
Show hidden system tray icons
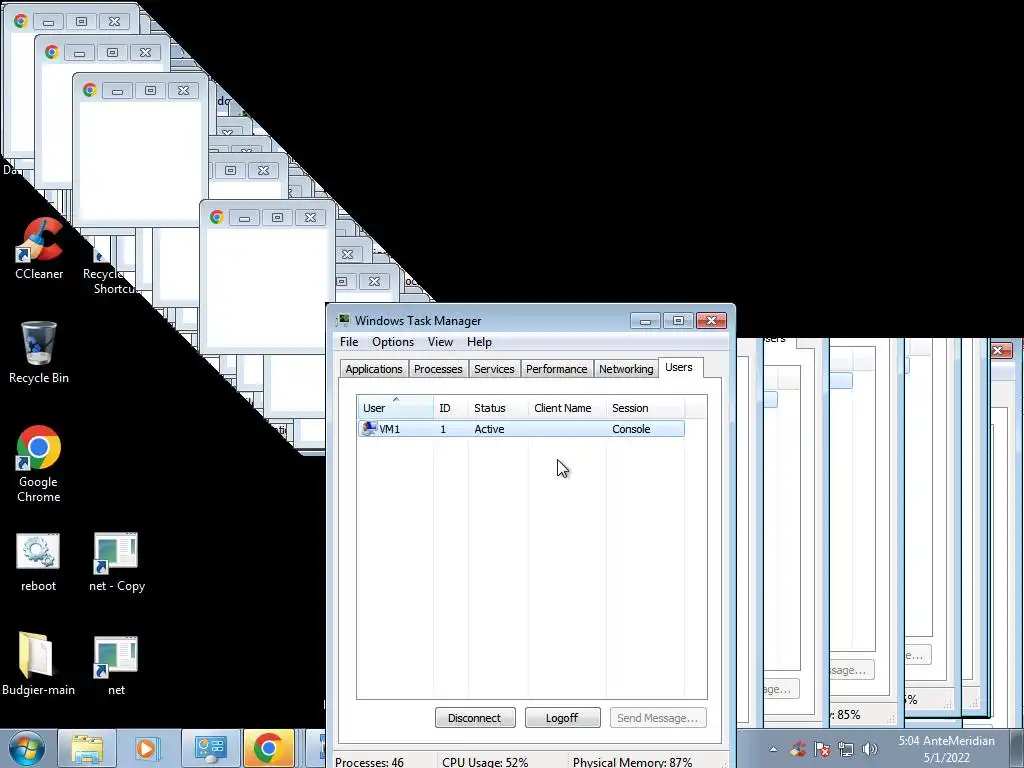pos(773,749)
